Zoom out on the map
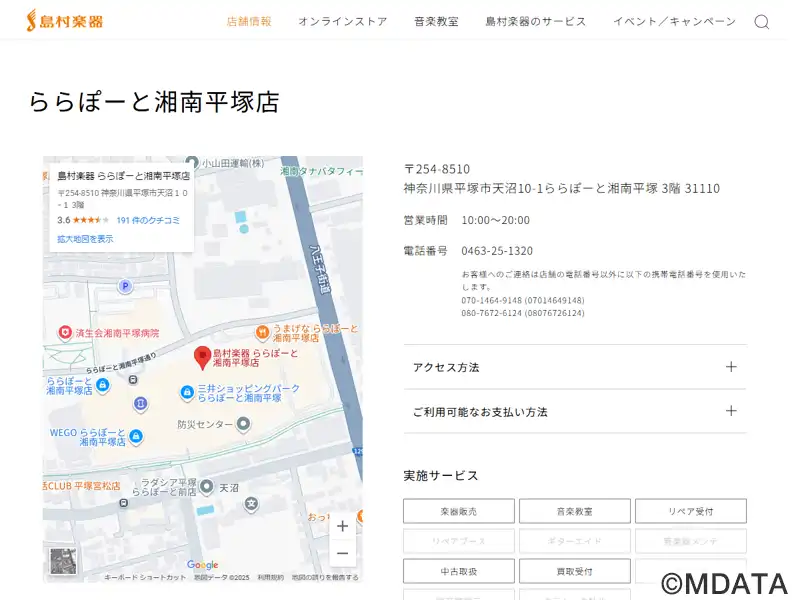This screenshot has height=600, width=800. [x=342, y=553]
